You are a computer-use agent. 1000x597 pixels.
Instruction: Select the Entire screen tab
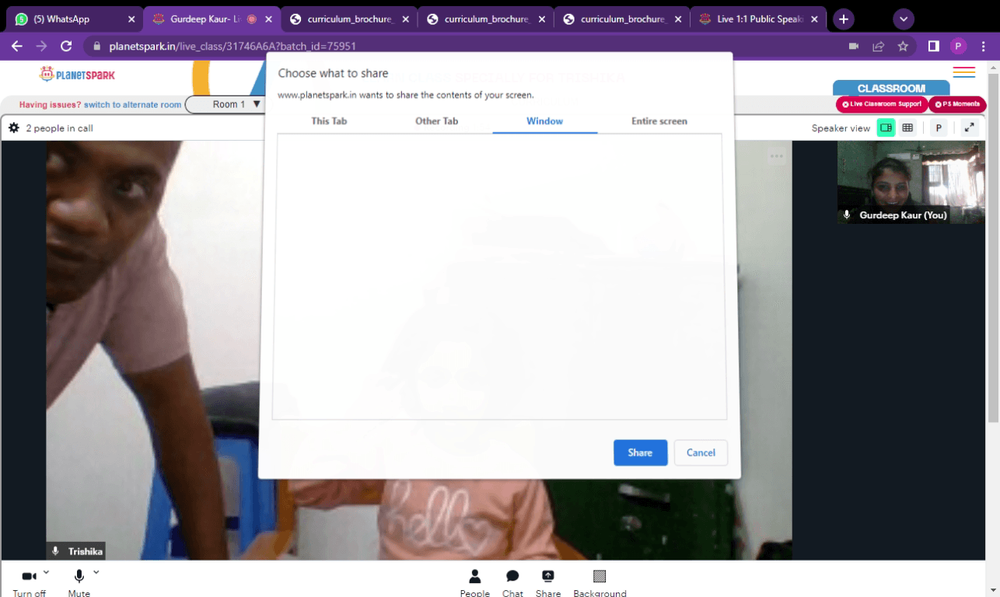659,121
